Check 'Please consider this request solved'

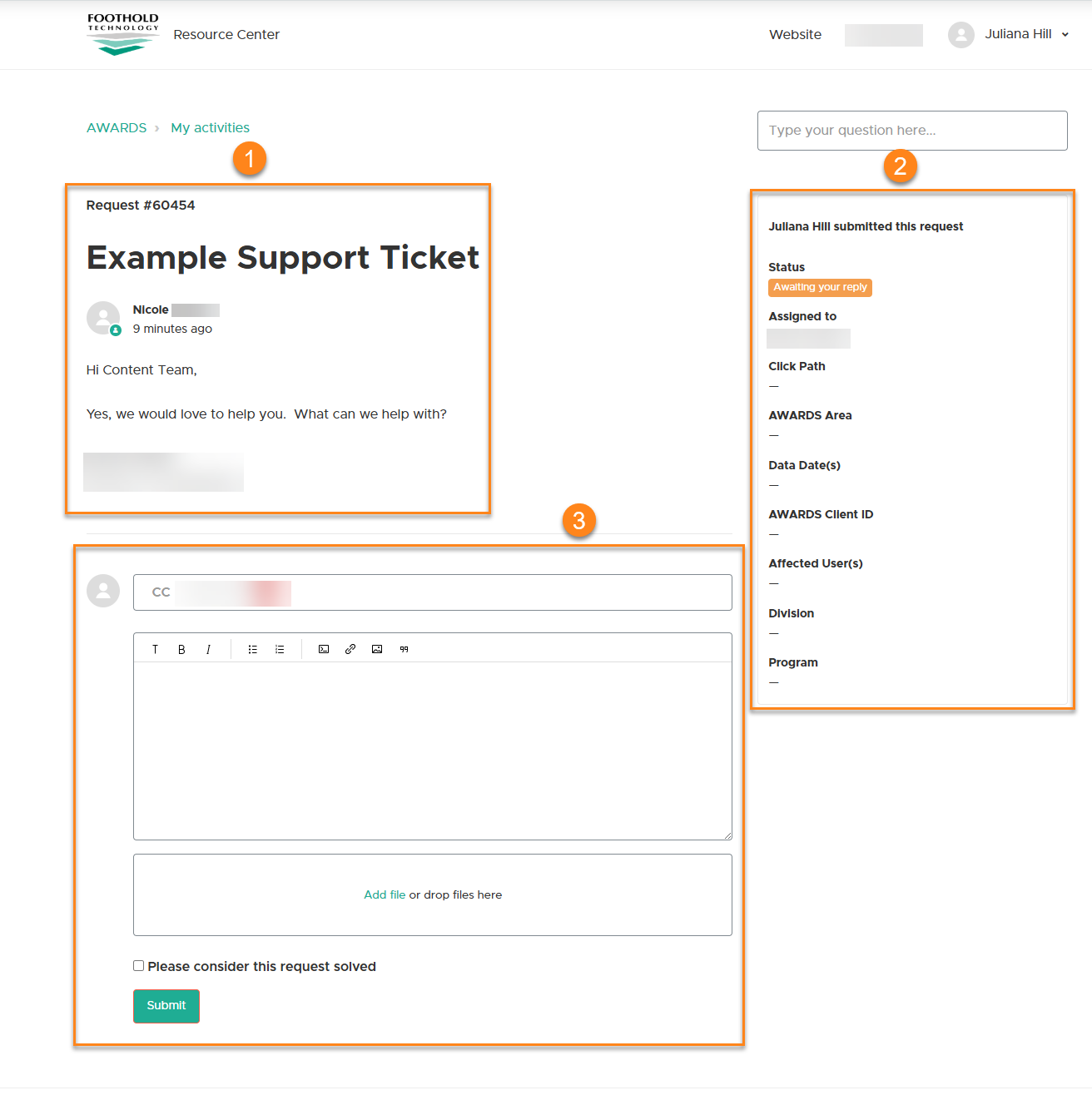click(x=139, y=966)
